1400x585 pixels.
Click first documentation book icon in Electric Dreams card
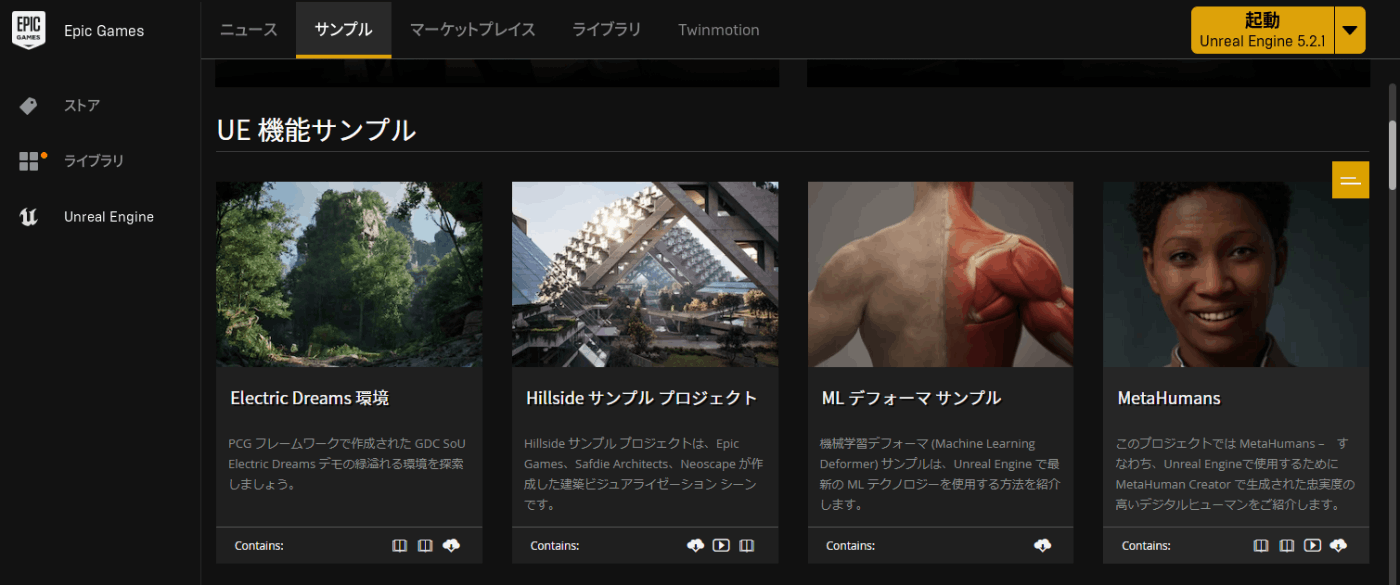tap(399, 545)
